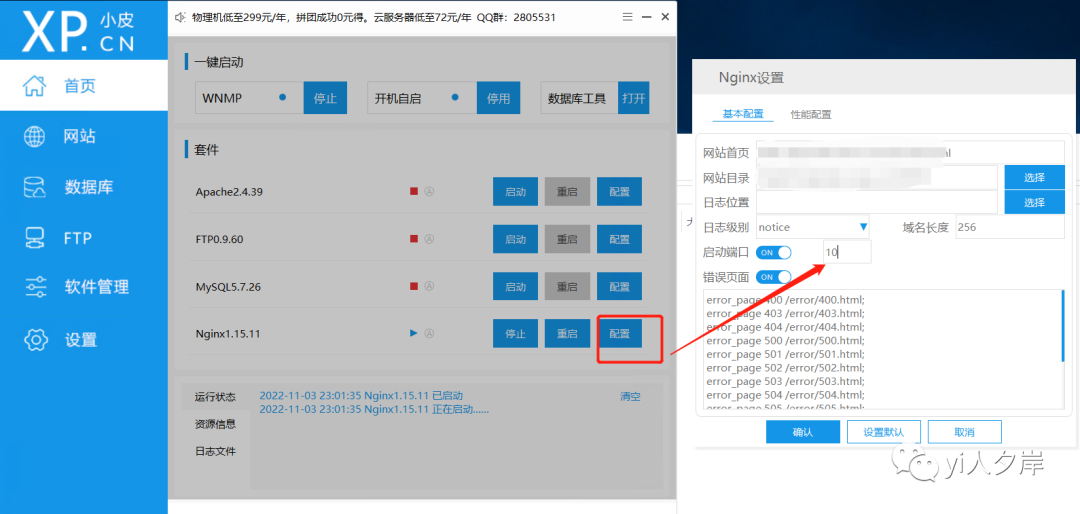Click 选择 button for 网站目录
This screenshot has height=514, width=1080.
(x=1035, y=177)
